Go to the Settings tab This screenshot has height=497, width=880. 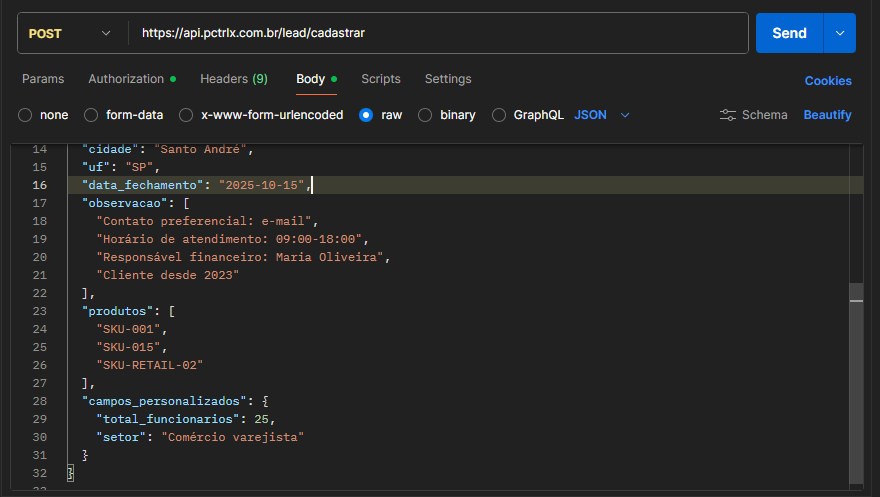coord(448,79)
